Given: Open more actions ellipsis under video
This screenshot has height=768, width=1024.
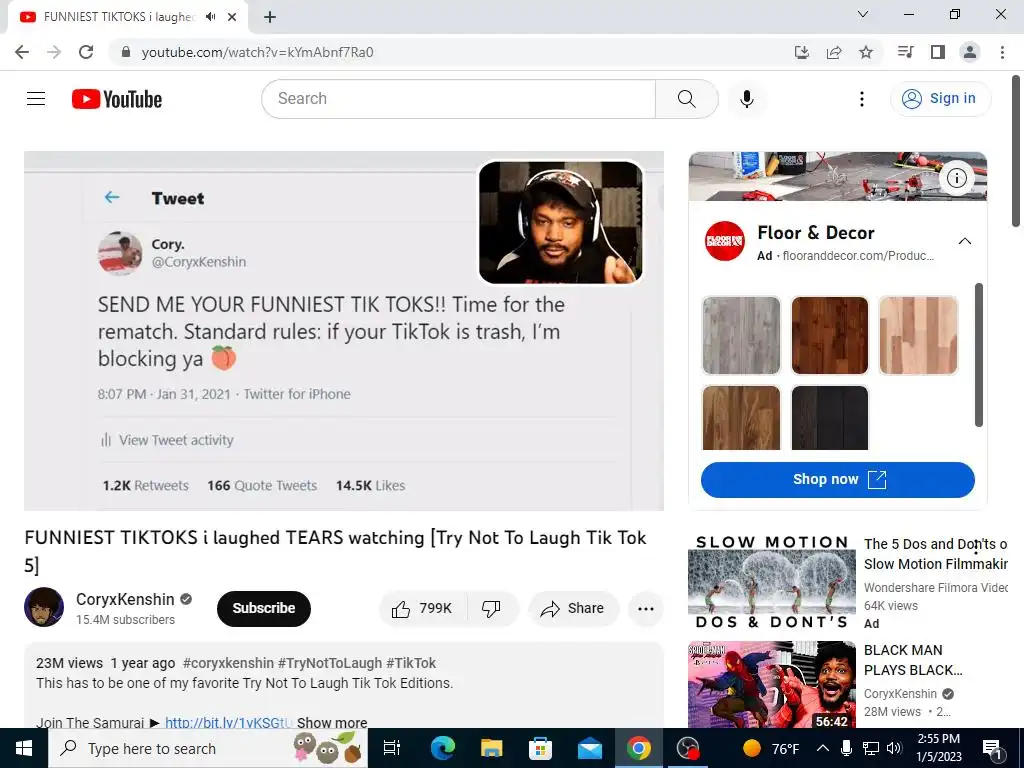Looking at the screenshot, I should 646,609.
